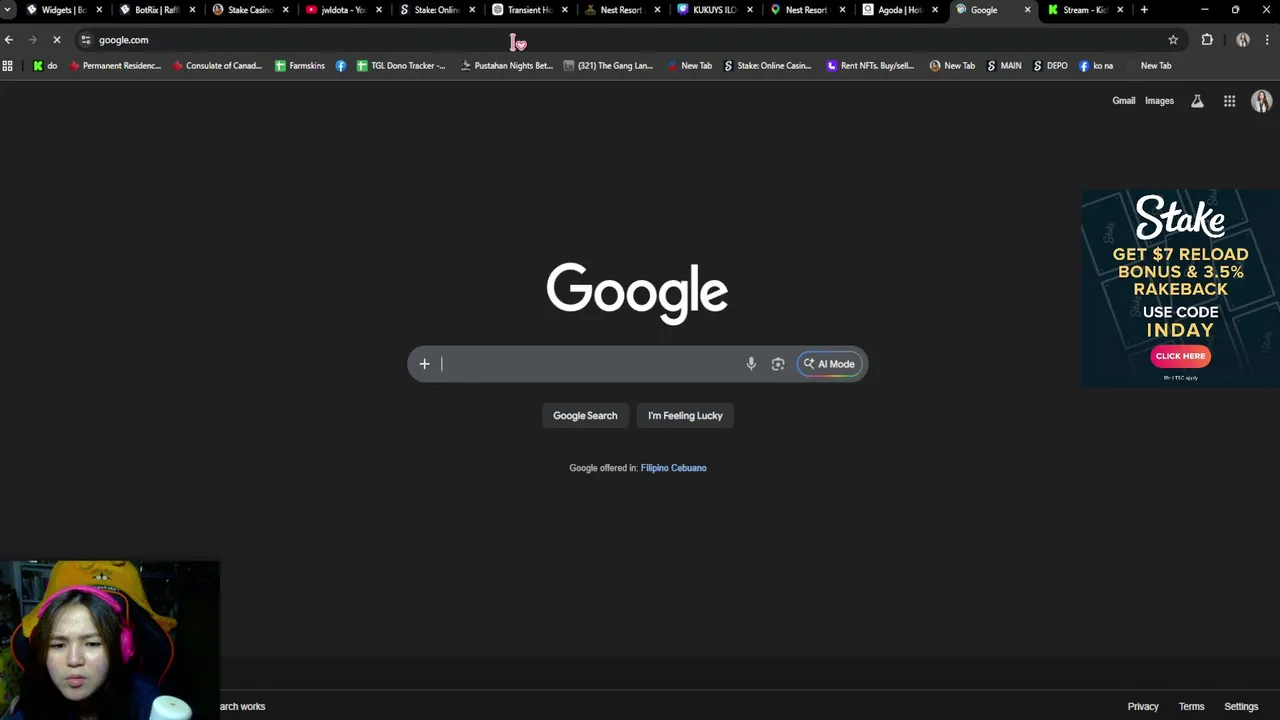Image resolution: width=1280 pixels, height=720 pixels.
Task: Start voice search with microphone
Action: pos(751,364)
